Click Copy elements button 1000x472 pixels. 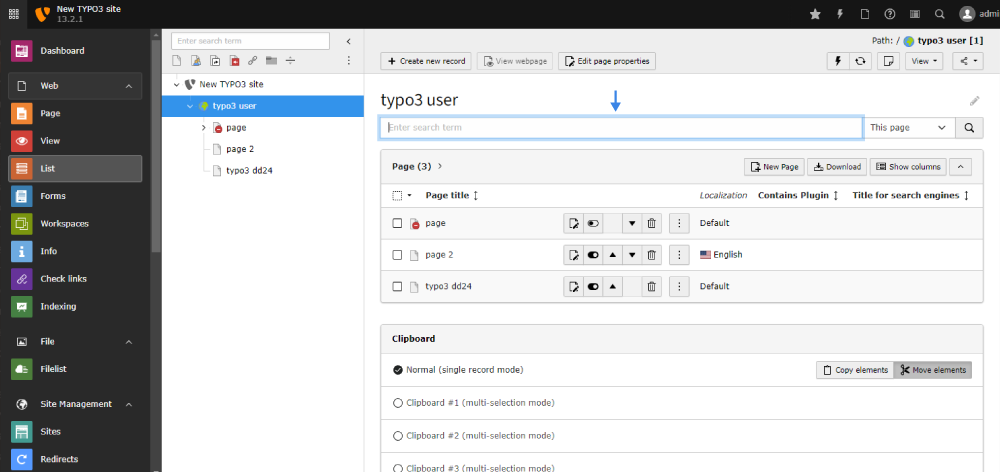pos(855,370)
